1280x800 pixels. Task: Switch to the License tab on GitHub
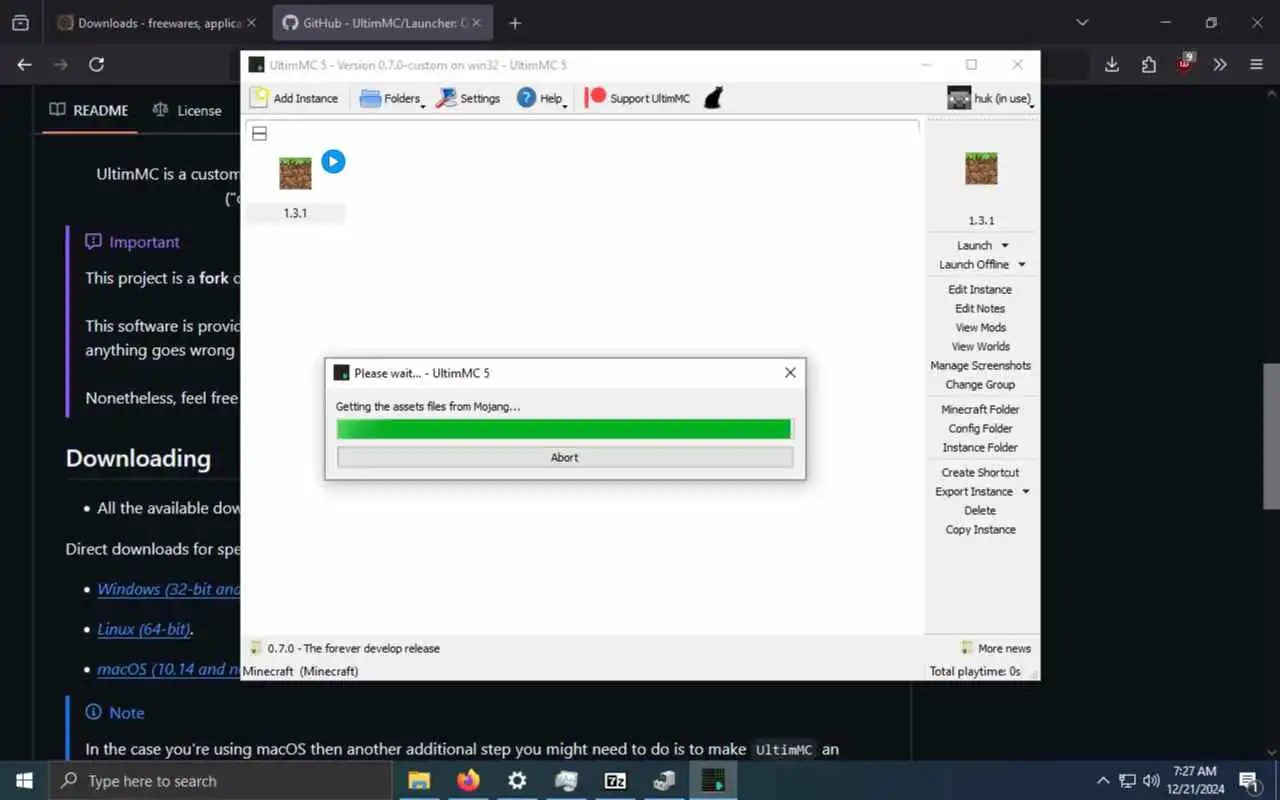(x=187, y=110)
